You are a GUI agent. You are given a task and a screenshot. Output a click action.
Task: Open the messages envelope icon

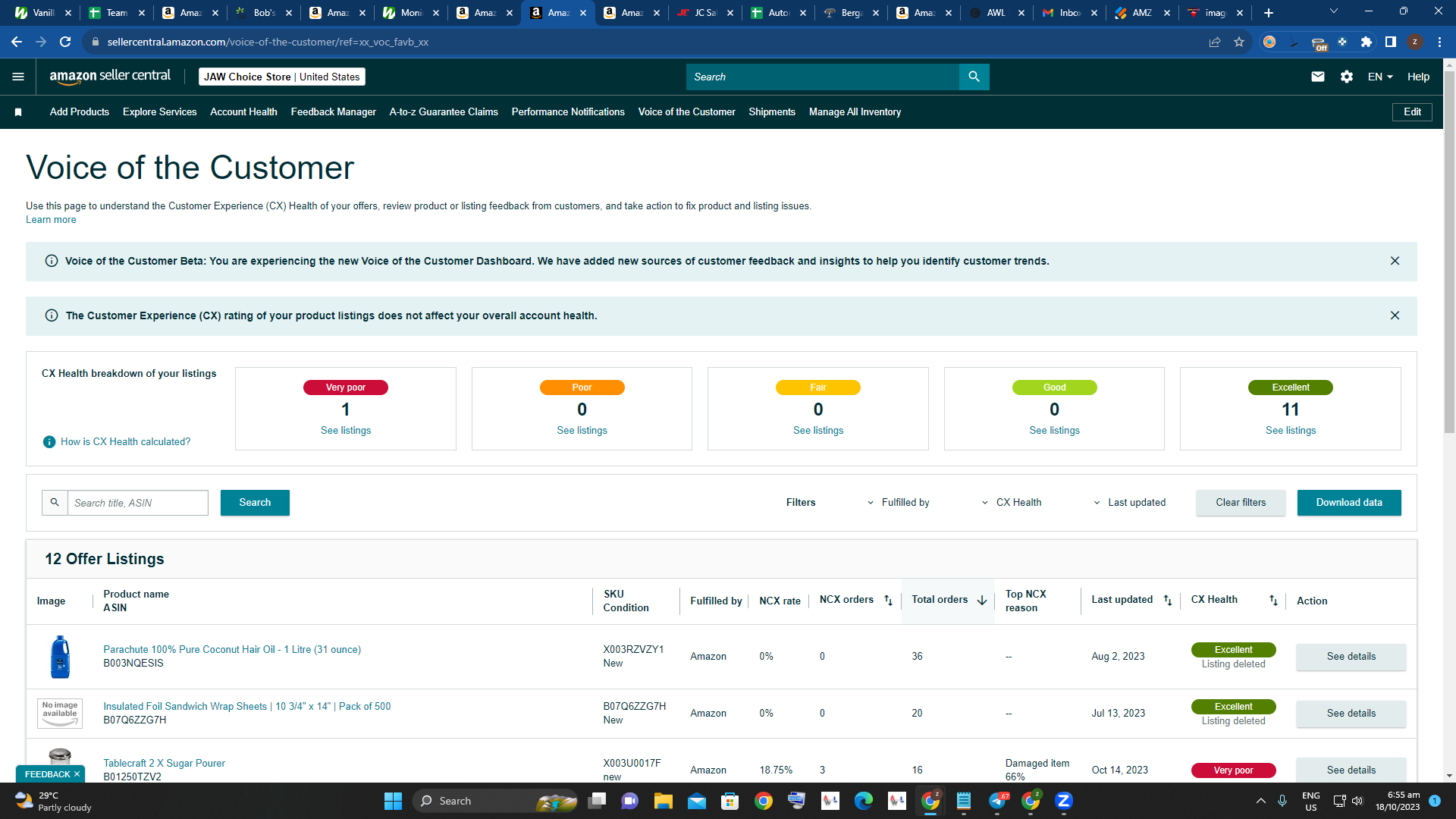click(1318, 77)
